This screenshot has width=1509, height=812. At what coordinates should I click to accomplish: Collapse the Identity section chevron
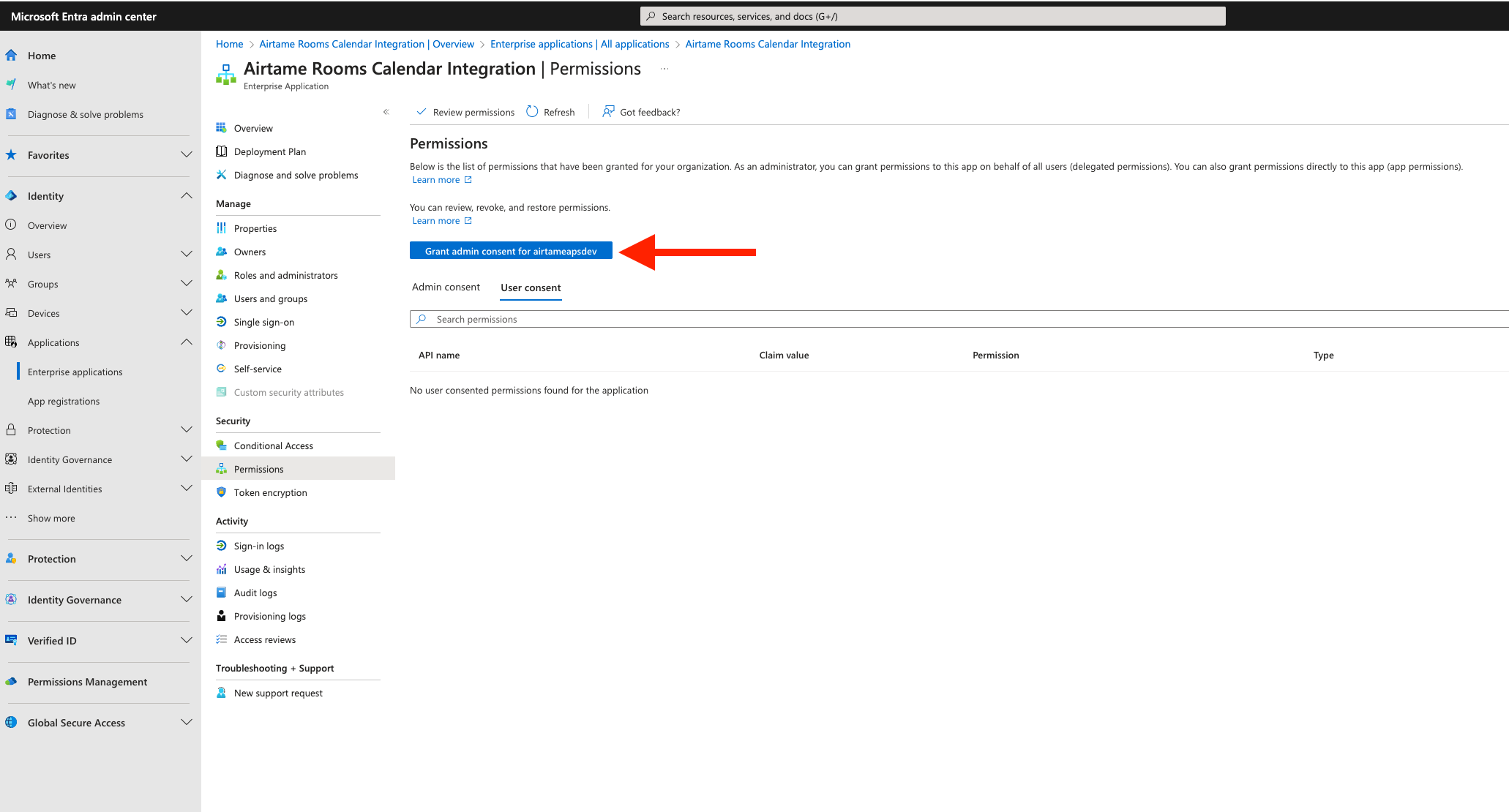(x=187, y=196)
